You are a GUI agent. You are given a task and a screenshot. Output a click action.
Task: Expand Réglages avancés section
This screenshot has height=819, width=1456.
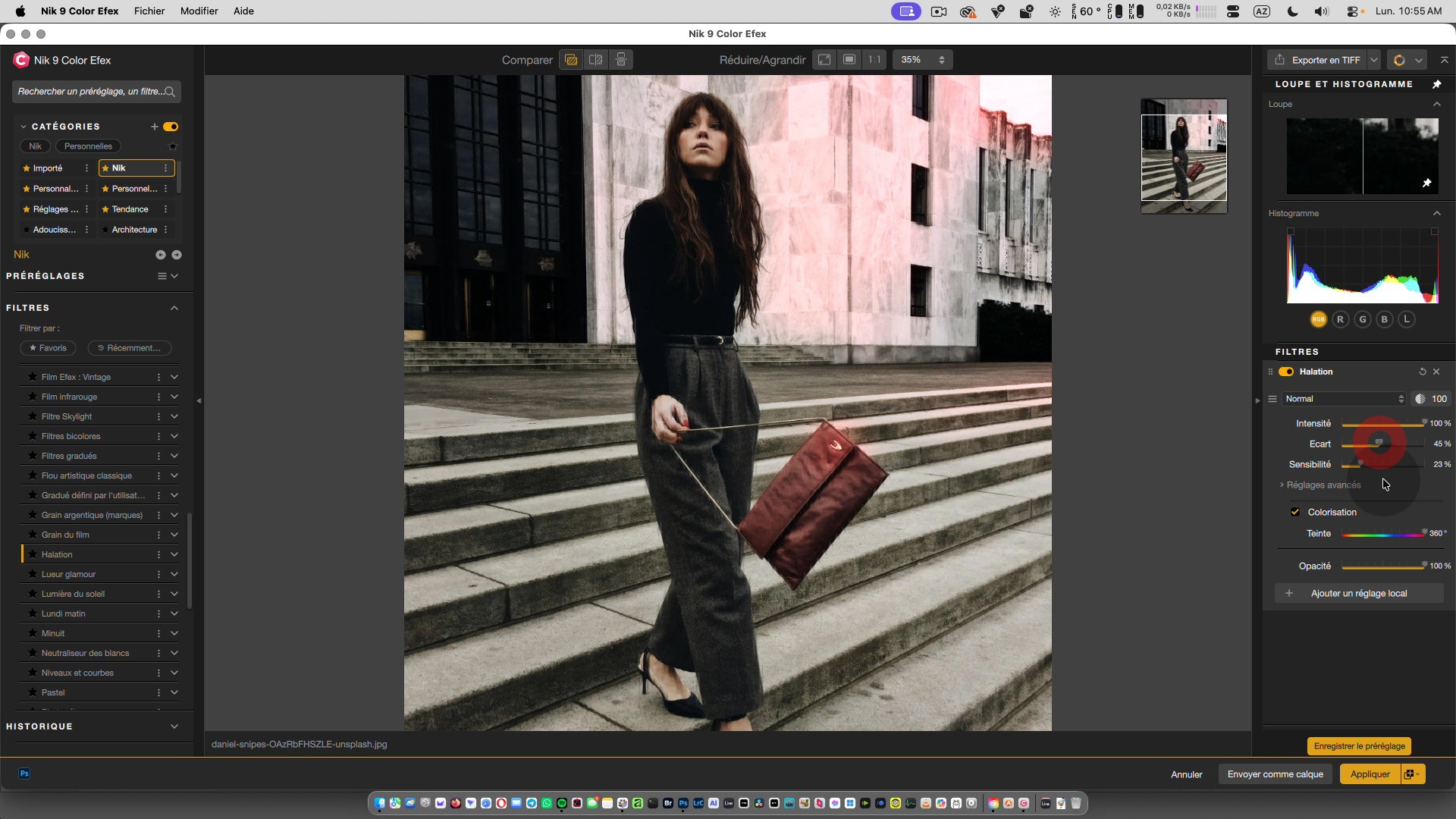coord(1323,485)
